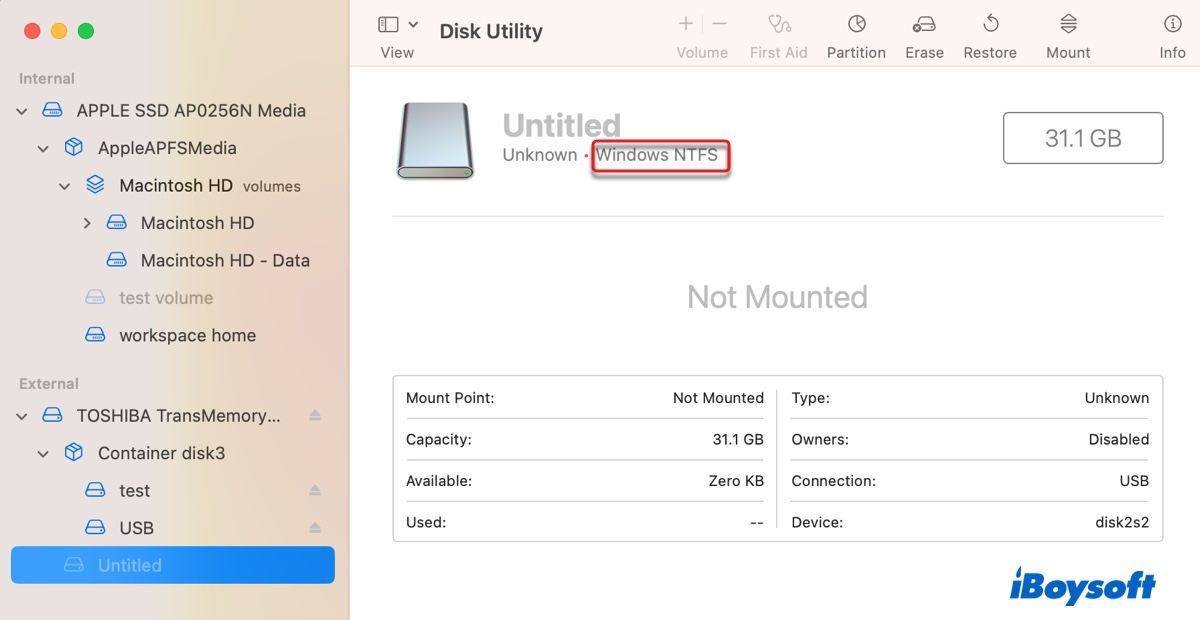Collapse the Container disk3 tree
This screenshot has height=620, width=1200.
[42, 453]
